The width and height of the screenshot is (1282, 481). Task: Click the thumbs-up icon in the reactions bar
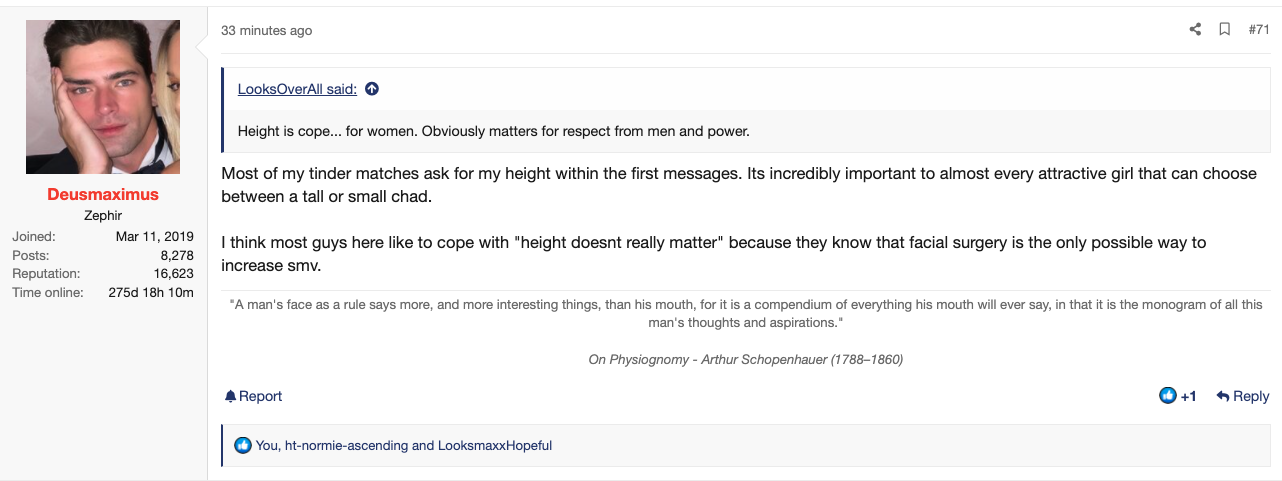242,445
